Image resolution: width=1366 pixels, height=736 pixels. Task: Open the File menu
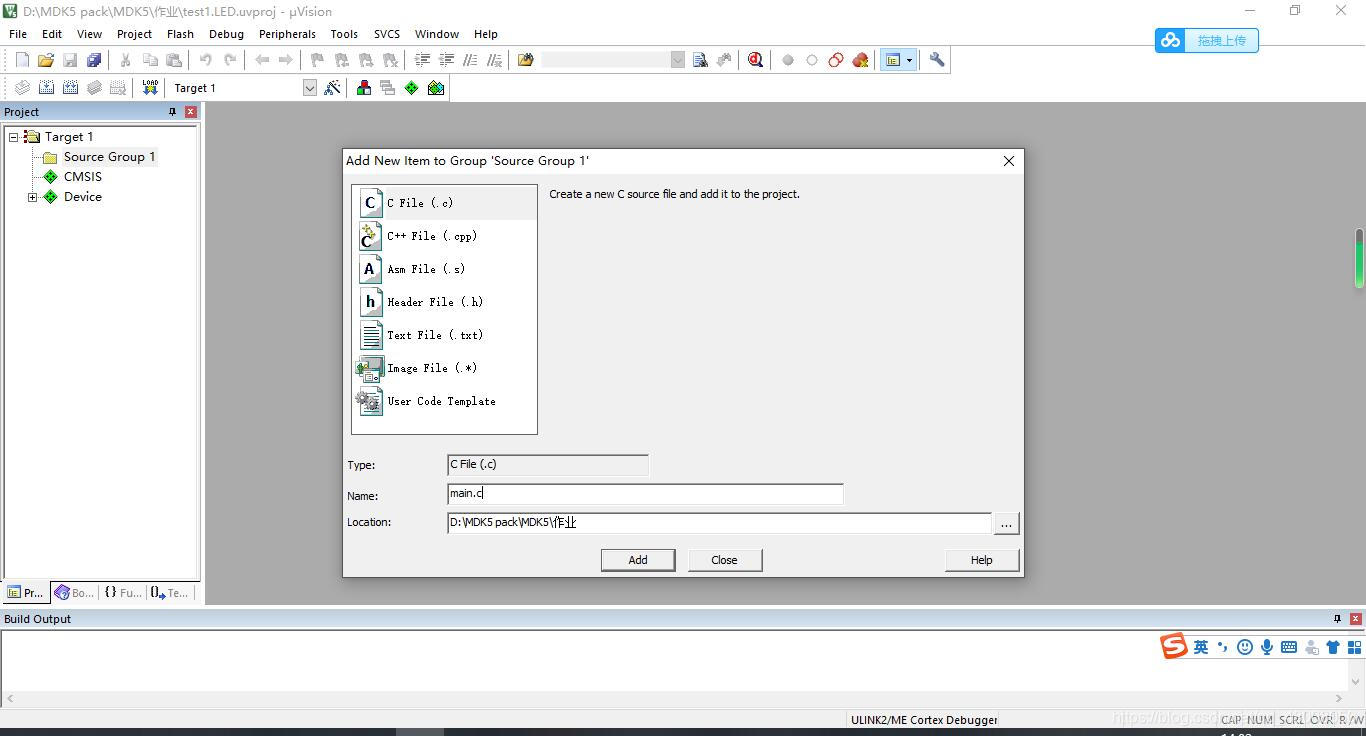[18, 34]
